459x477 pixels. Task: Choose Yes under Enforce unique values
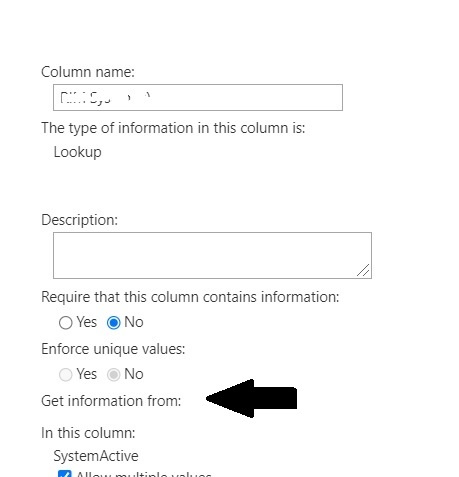tap(65, 374)
